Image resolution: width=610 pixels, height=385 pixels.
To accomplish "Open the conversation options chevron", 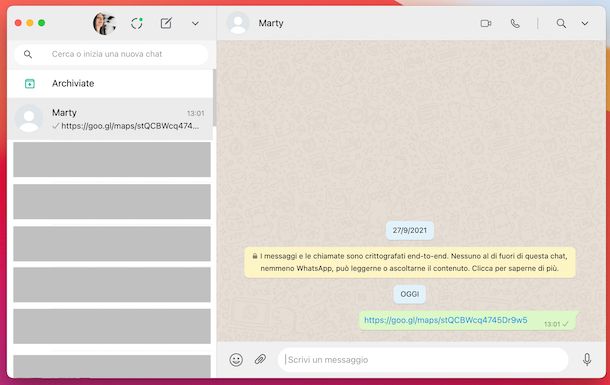I will 585,23.
